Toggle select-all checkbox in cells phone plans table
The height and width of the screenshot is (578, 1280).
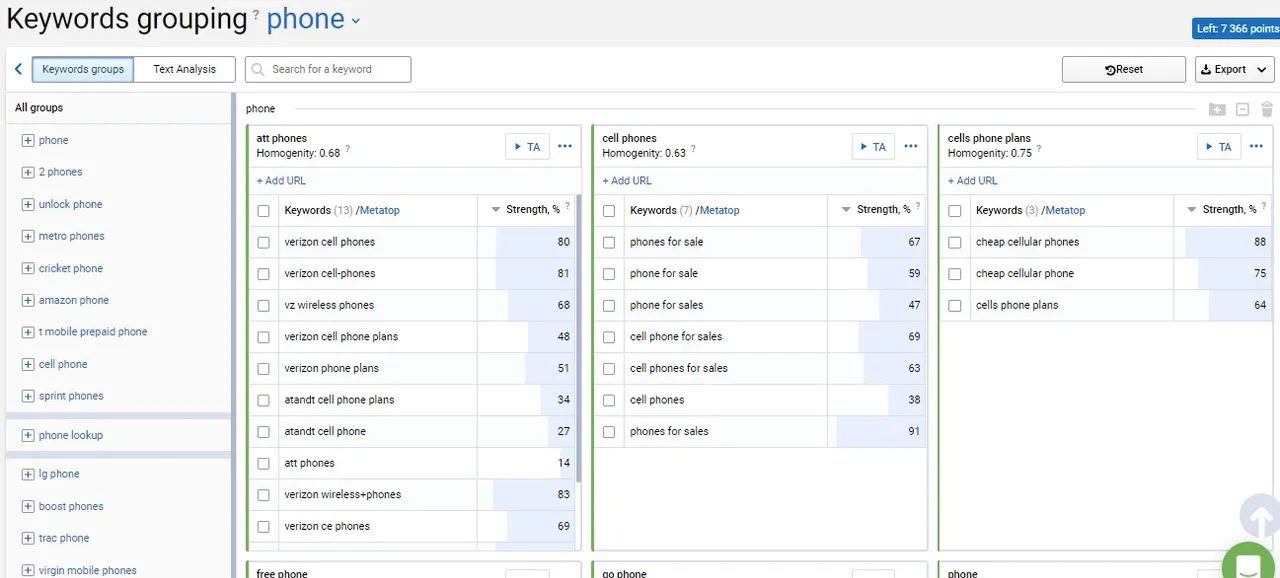click(x=955, y=211)
